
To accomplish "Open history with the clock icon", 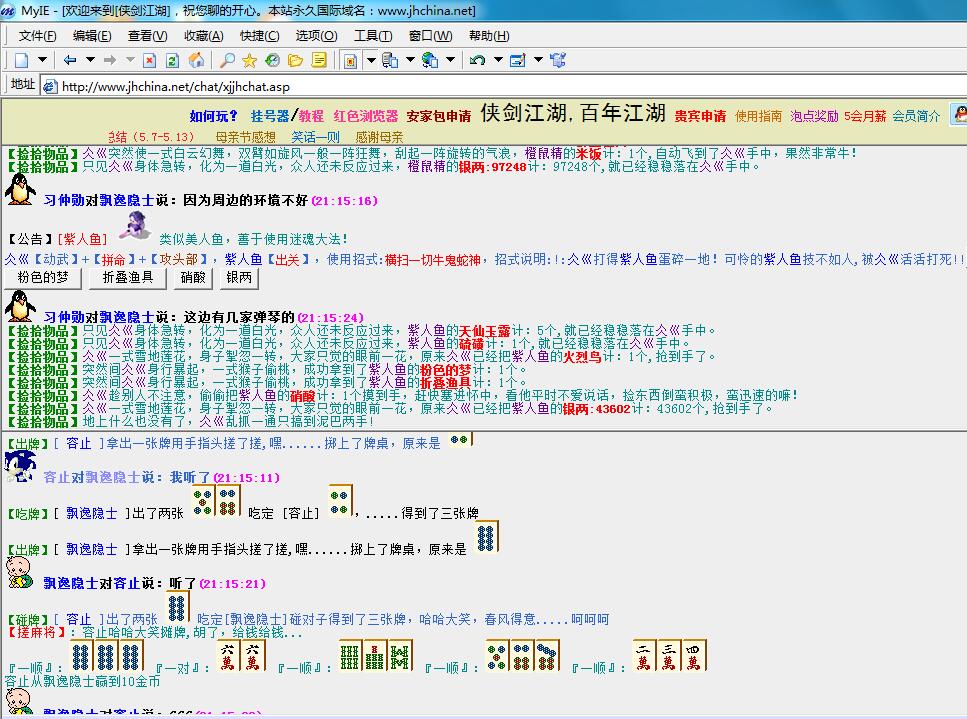I will (272, 60).
